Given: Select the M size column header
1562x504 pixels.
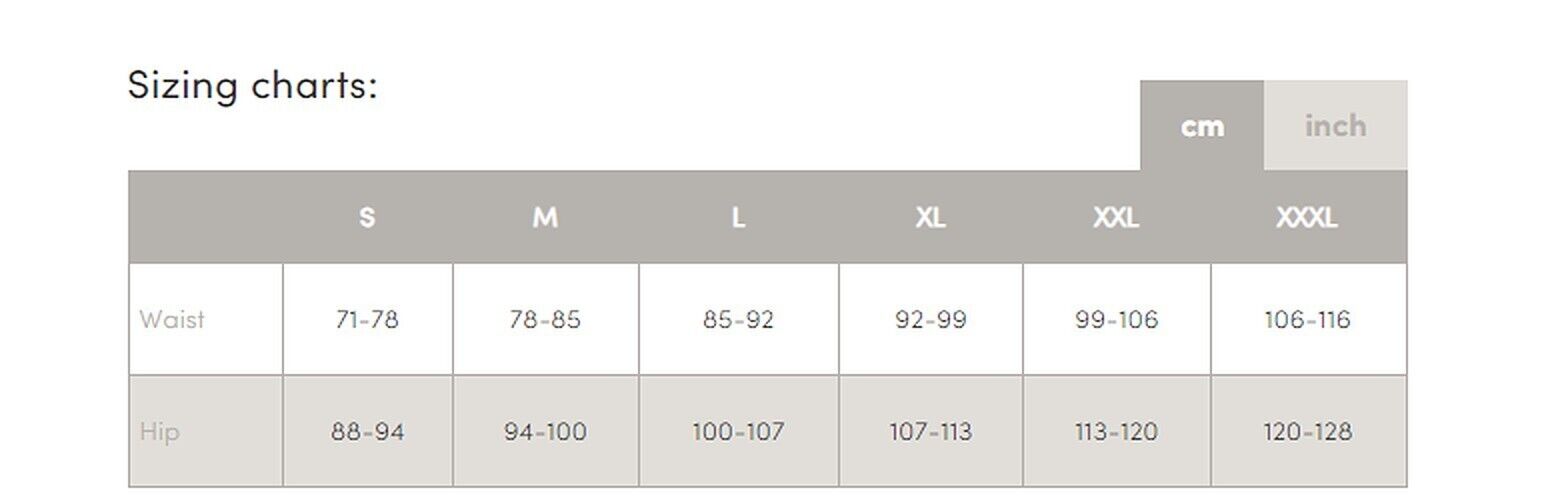Looking at the screenshot, I should (545, 217).
